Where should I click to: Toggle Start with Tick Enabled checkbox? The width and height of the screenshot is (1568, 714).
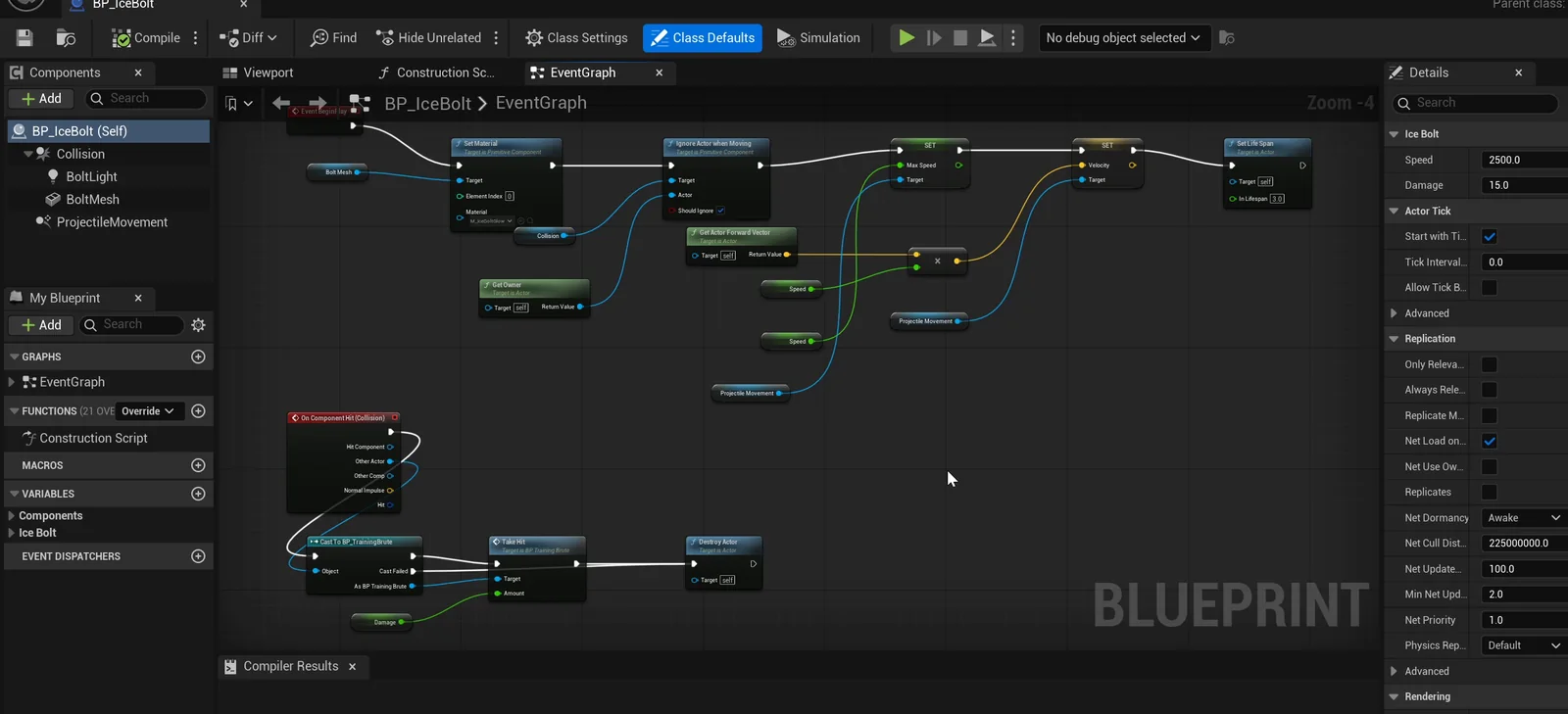[1490, 237]
